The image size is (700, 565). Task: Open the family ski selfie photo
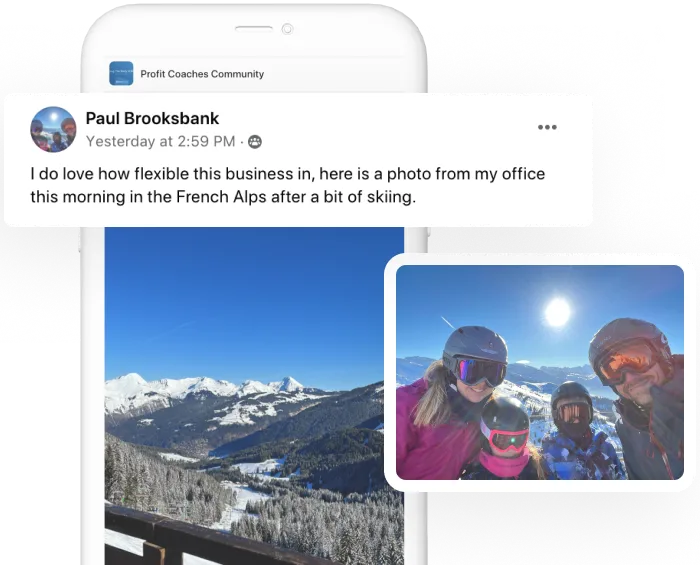tap(540, 373)
